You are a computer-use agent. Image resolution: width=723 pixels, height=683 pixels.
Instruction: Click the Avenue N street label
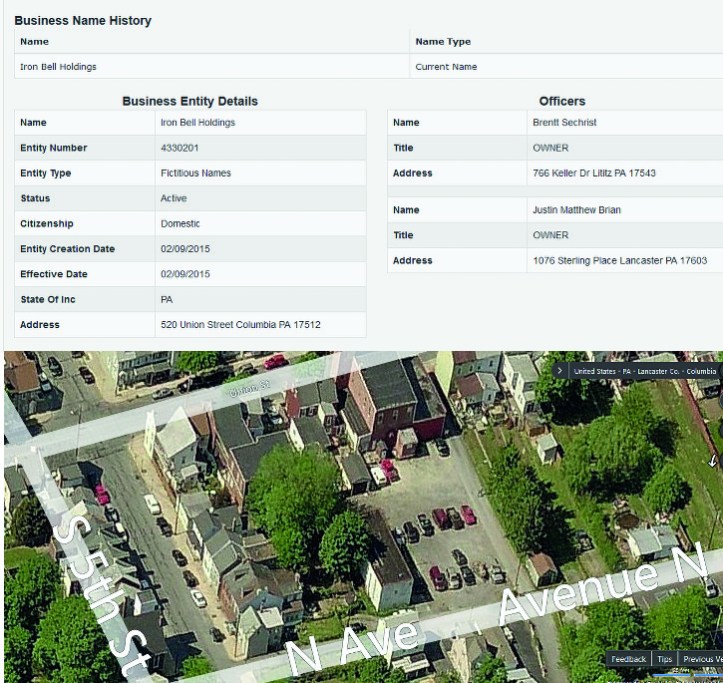point(600,588)
